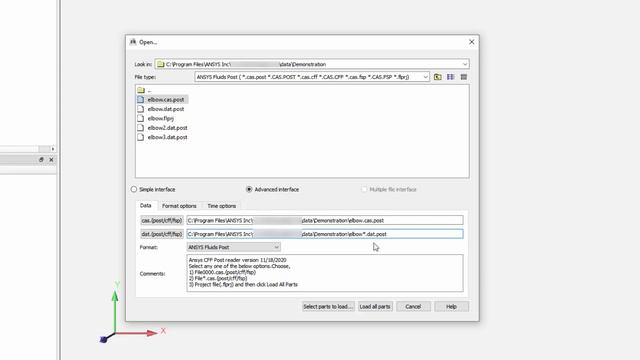Screen dimensions: 640x360
Task: Click the cas.(post/cff/flsp) button
Action: (x=162, y=220)
